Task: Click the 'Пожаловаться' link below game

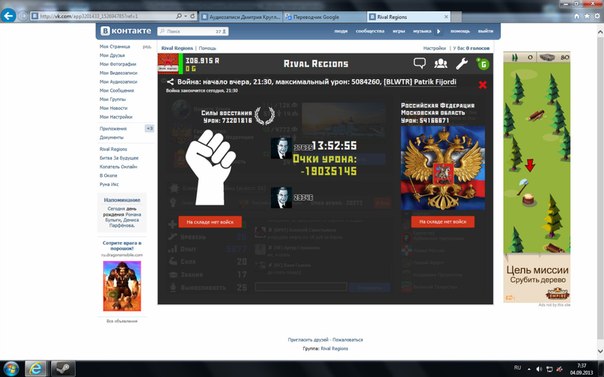Action: (347, 340)
